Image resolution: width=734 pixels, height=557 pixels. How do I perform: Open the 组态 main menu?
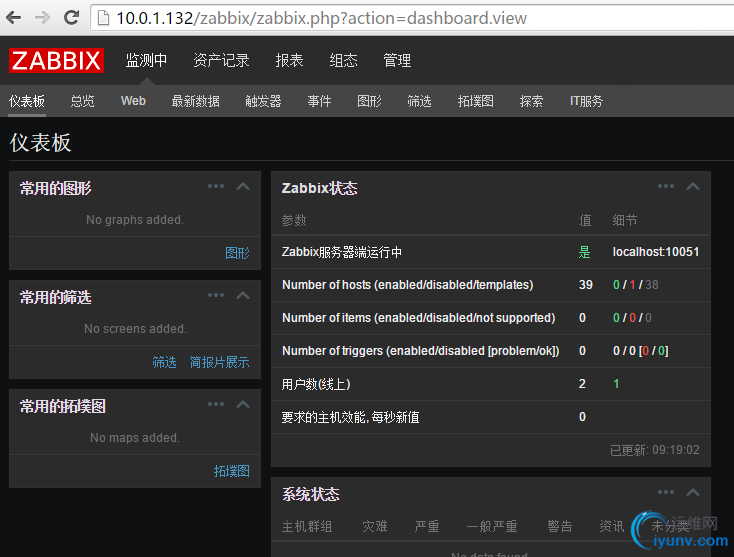pos(343,60)
